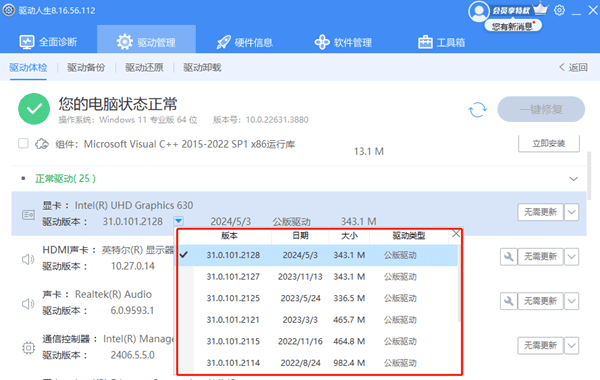Screen dimensions: 600x380
Task: Switch to the 硬件信息 hardware info tab
Action: click(x=245, y=42)
